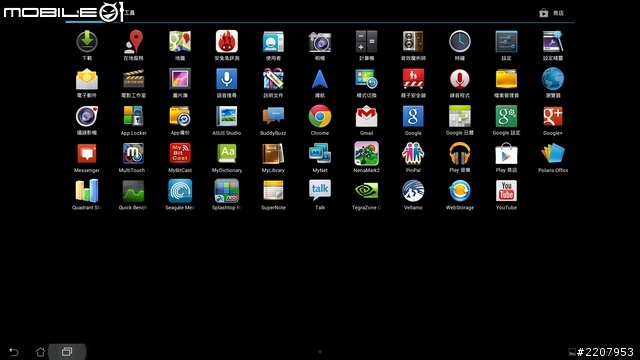The width and height of the screenshot is (640, 360).
Task: Open the Settings (設定) app
Action: click(x=506, y=42)
